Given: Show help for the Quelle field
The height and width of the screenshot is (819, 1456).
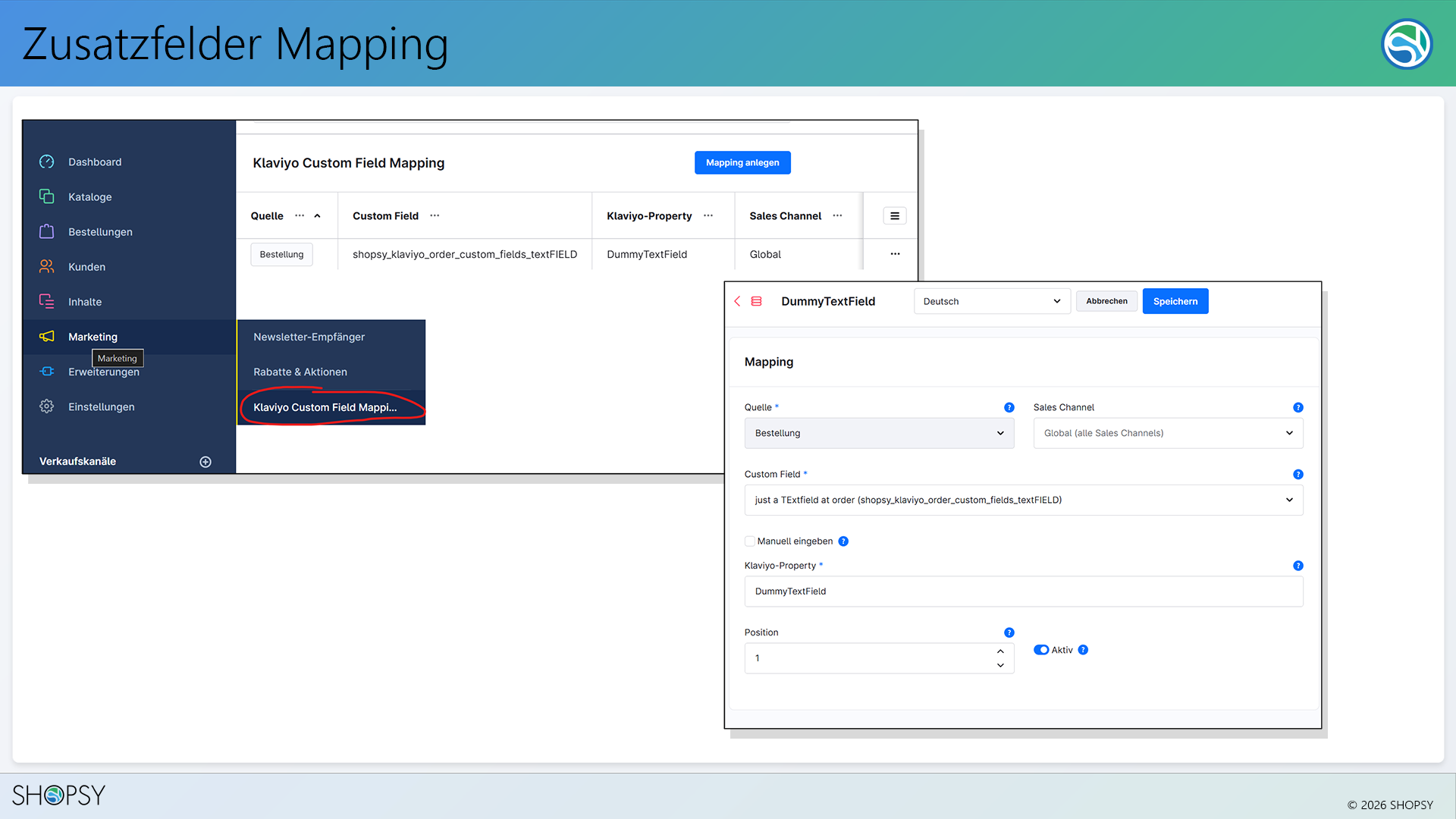Looking at the screenshot, I should click(1009, 407).
